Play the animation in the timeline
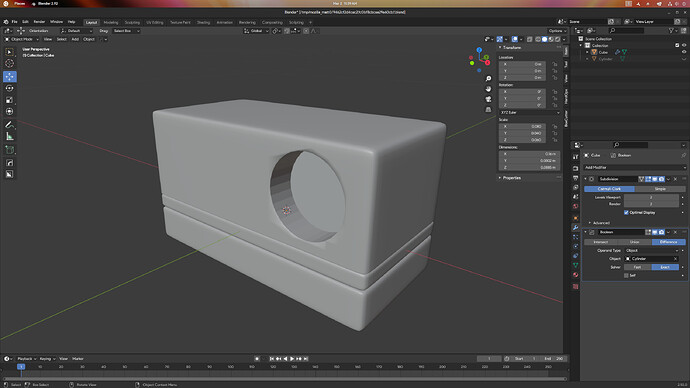Viewport: 690px width, 388px height. pos(292,359)
